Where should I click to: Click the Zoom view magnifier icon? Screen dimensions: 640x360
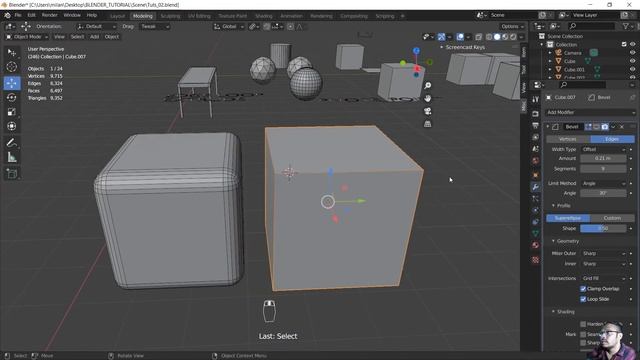(x=427, y=85)
